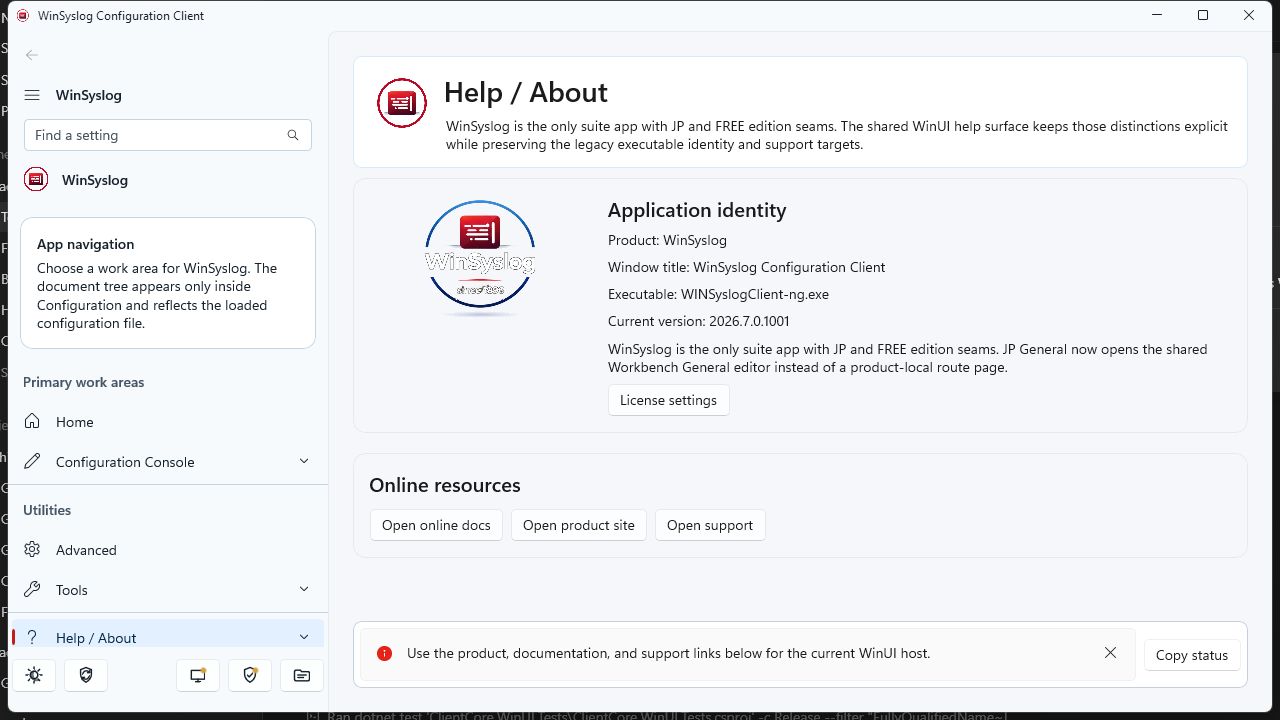Expand the Configuration Console chevron
1280x720 pixels.
tap(304, 461)
